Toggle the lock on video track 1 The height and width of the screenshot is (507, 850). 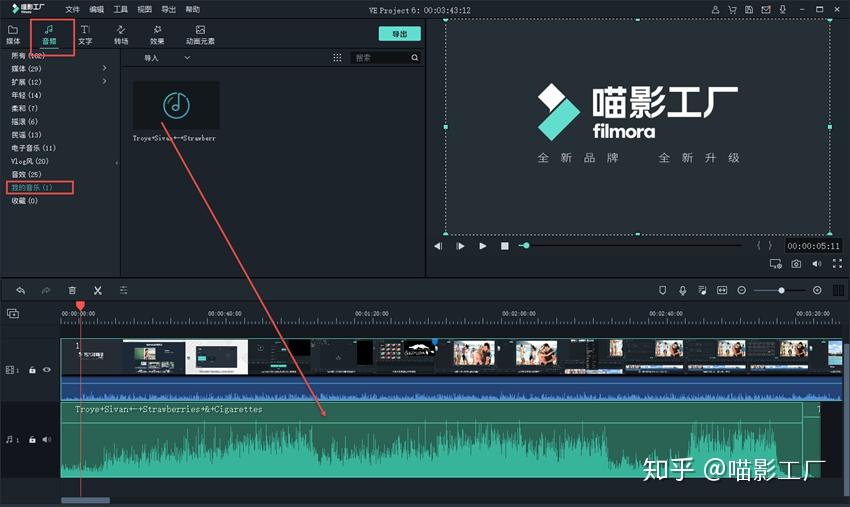33,370
